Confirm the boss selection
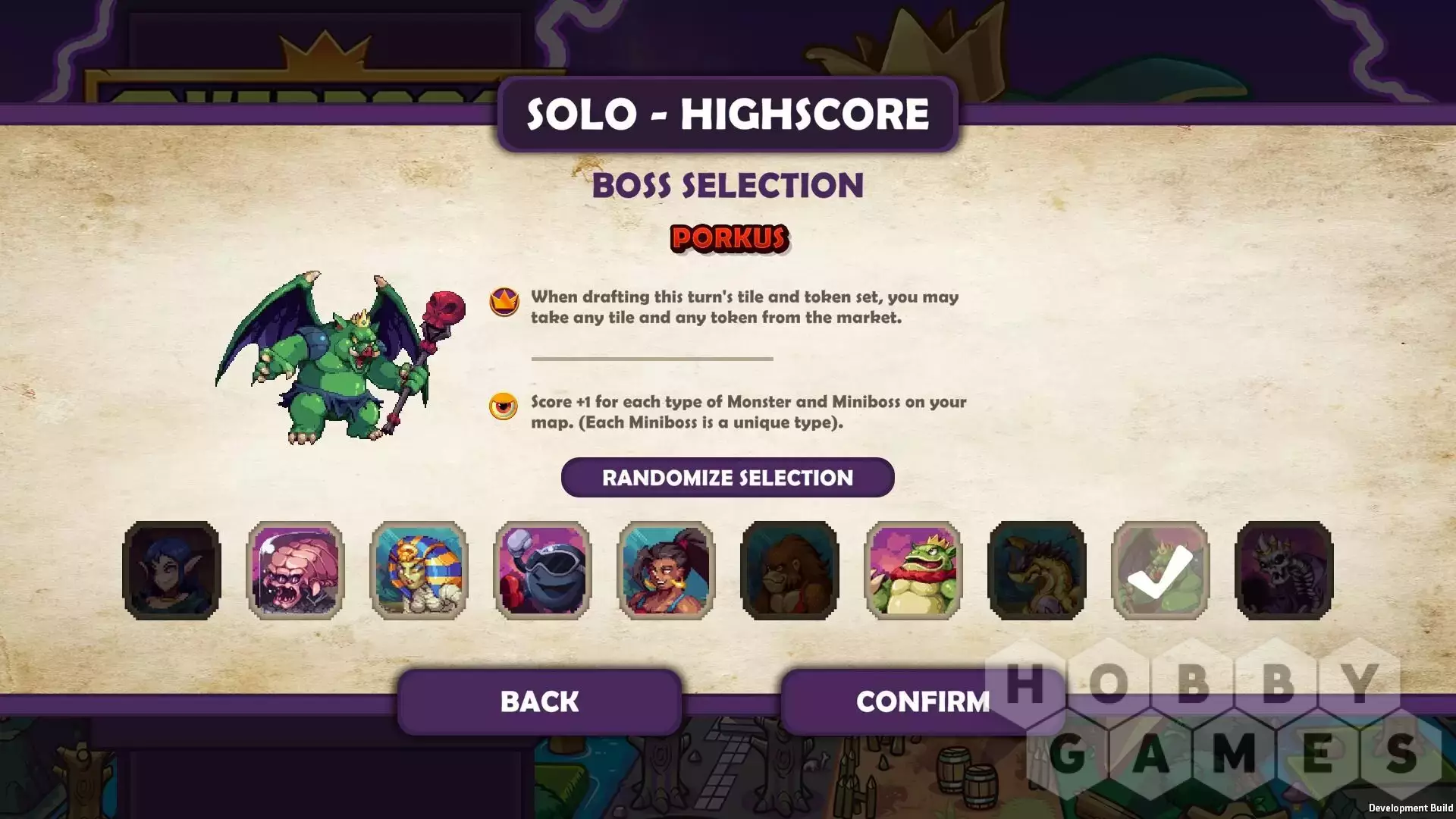 [922, 701]
